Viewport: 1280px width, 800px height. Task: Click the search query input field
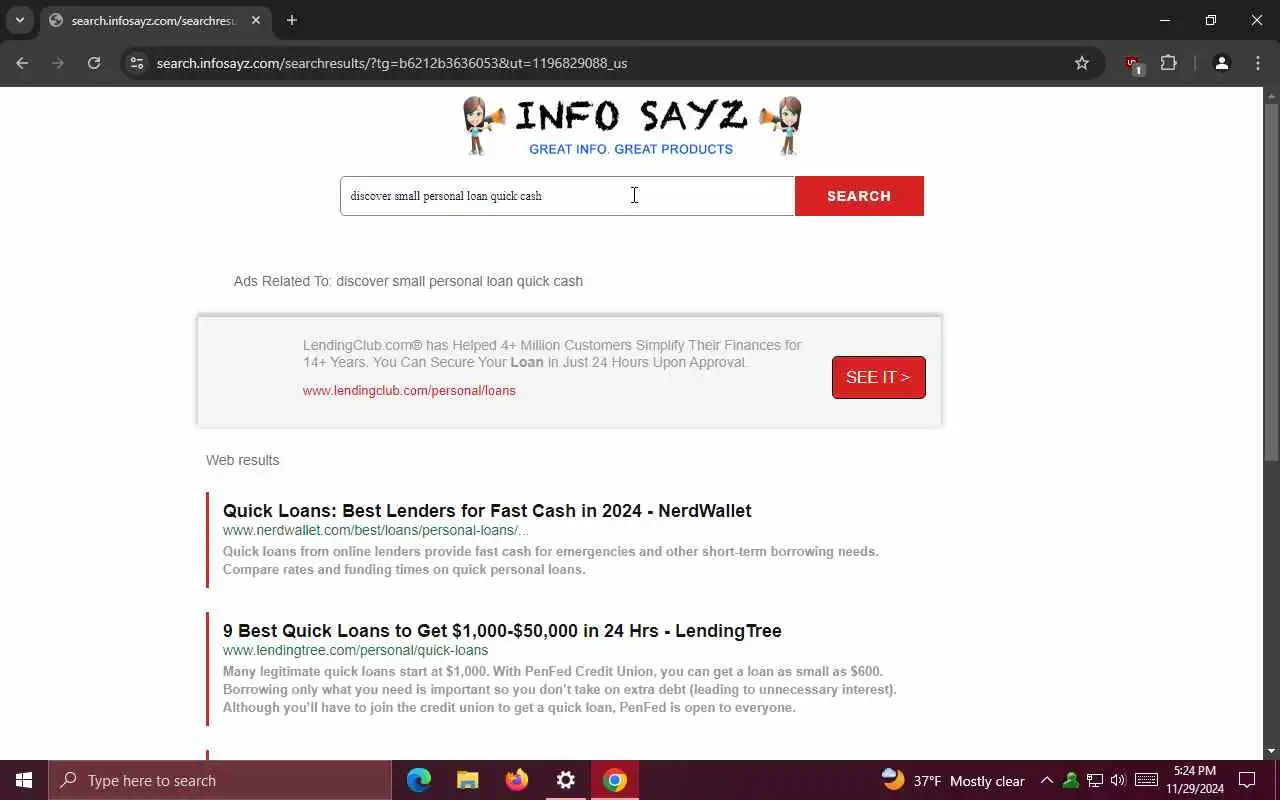(567, 196)
